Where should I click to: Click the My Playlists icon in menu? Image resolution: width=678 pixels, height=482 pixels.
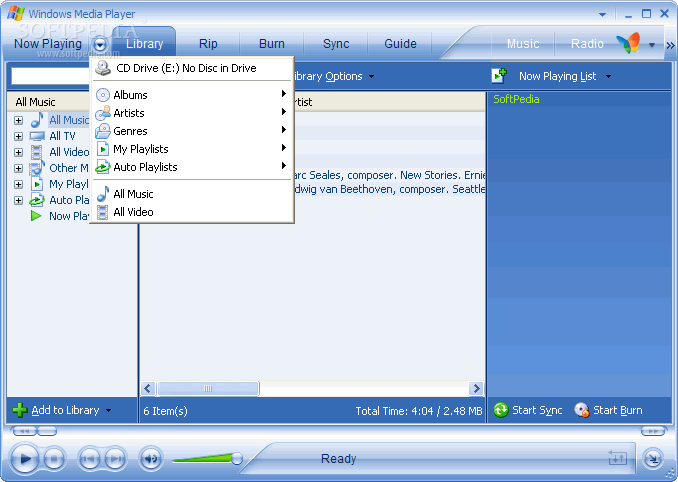pyautogui.click(x=103, y=149)
